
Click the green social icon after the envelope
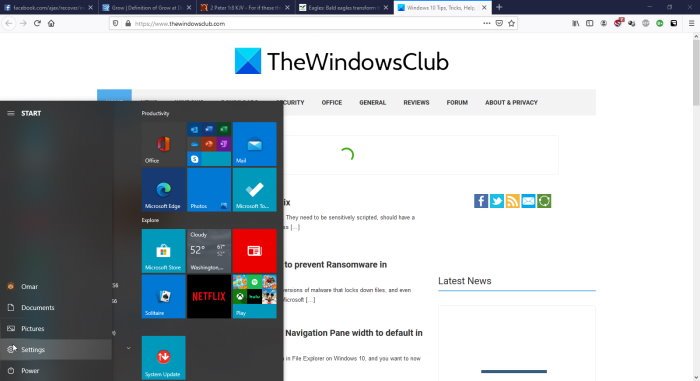click(x=544, y=201)
